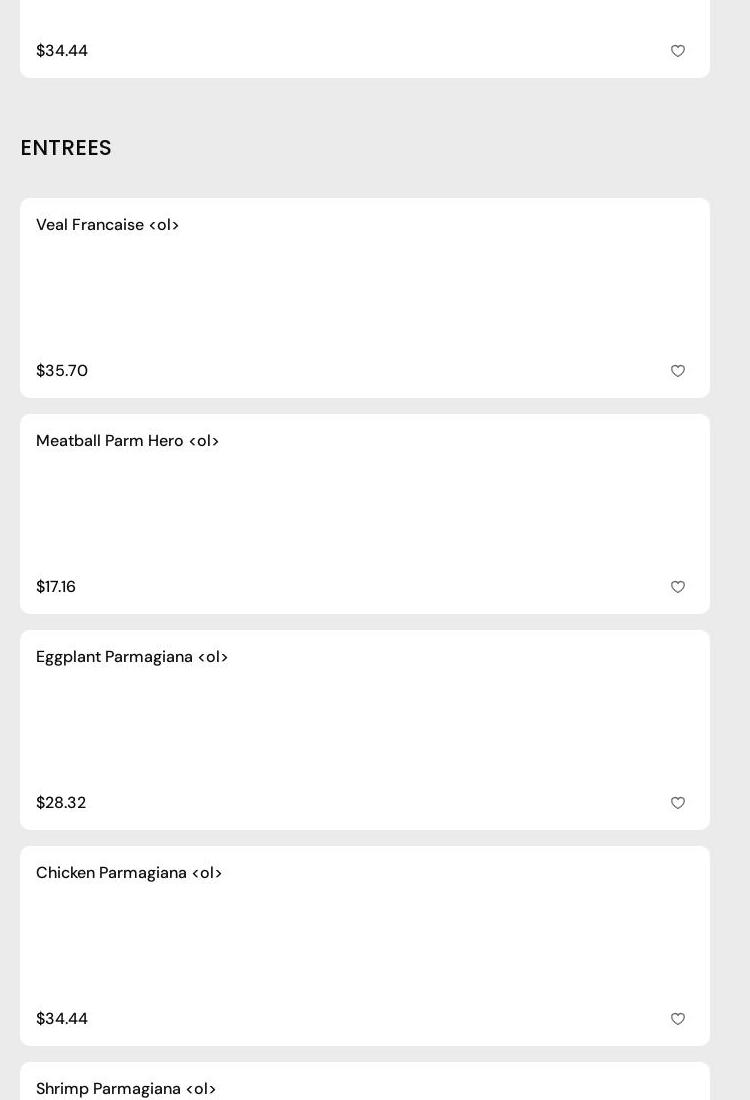The height and width of the screenshot is (1100, 750).
Task: Favorite Veal Francaise with the heart icon
Action: click(x=678, y=371)
